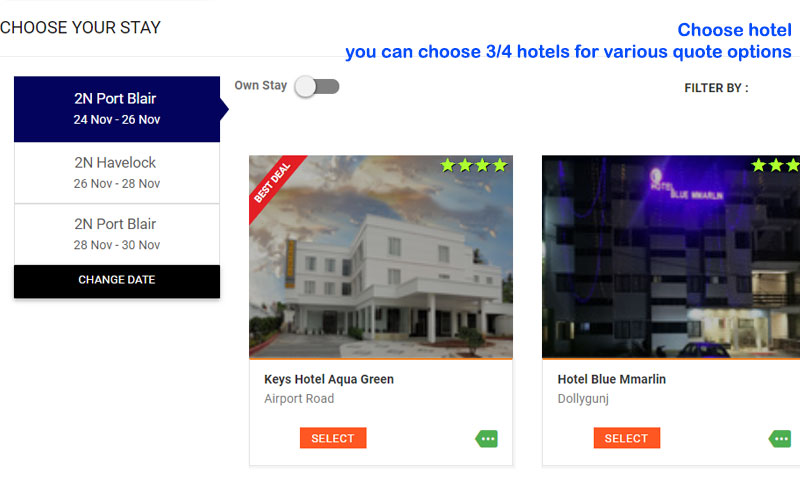800x500 pixels.
Task: Click the Keys Hotel Aqua Green name
Action: pyautogui.click(x=329, y=380)
